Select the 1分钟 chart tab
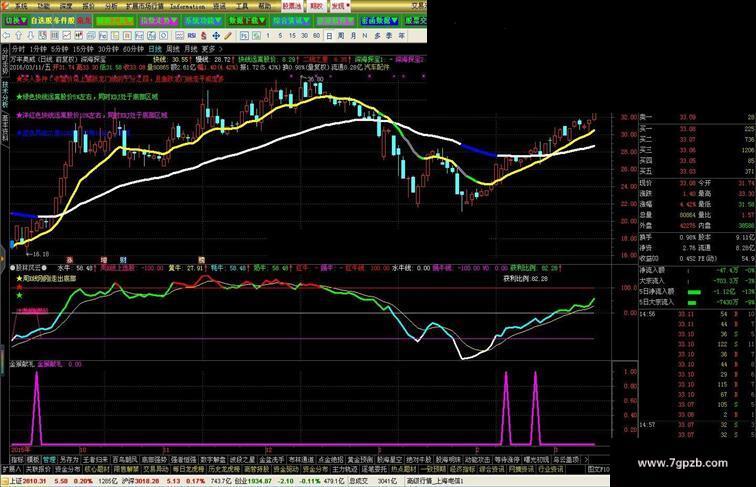The height and width of the screenshot is (487, 756). click(38, 49)
